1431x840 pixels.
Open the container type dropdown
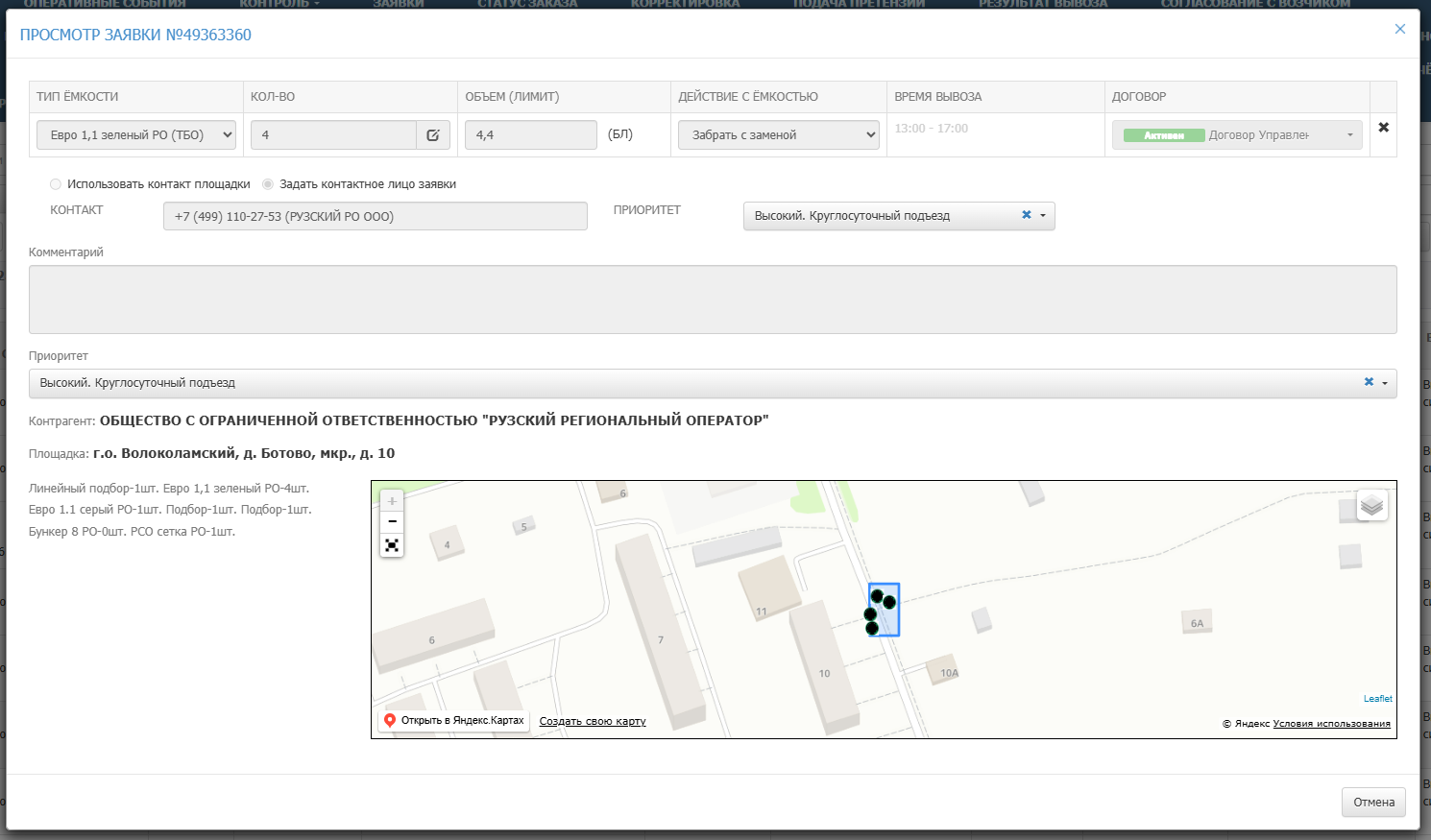tap(136, 135)
